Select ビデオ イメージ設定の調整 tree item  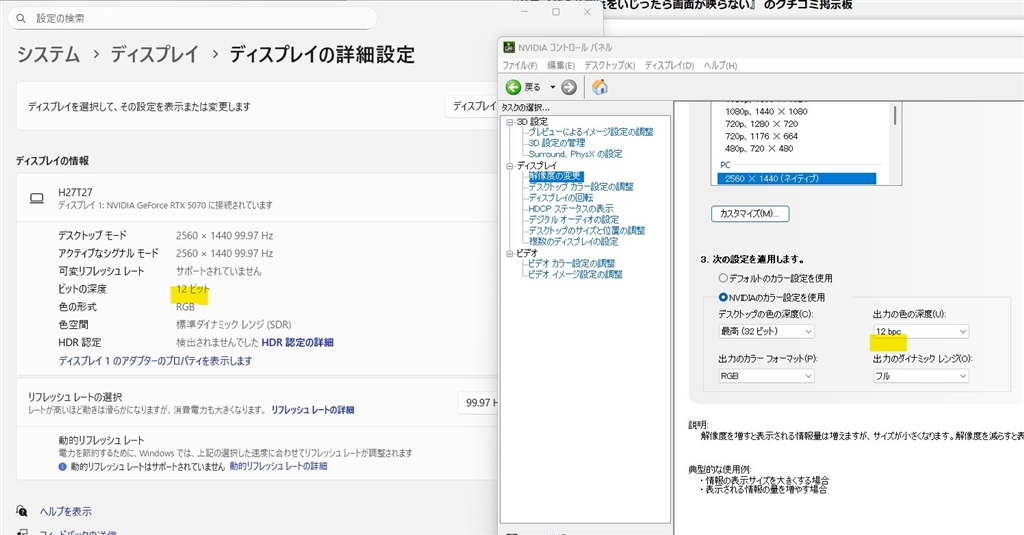coord(575,274)
